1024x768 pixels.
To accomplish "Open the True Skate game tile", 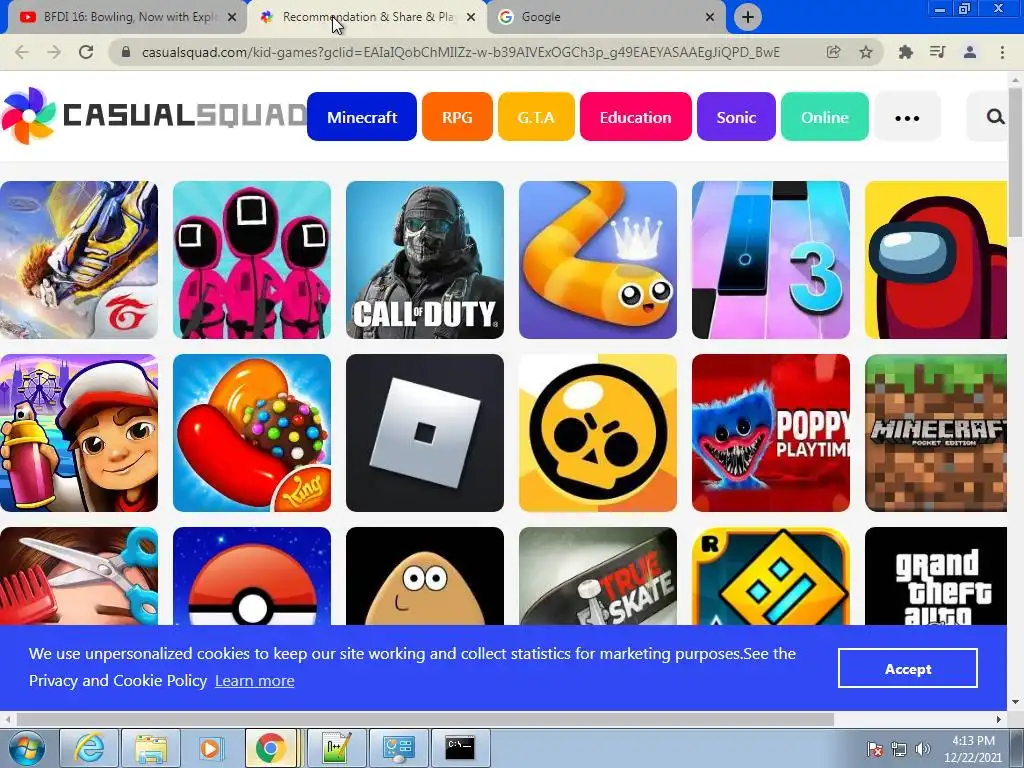I will coord(598,576).
